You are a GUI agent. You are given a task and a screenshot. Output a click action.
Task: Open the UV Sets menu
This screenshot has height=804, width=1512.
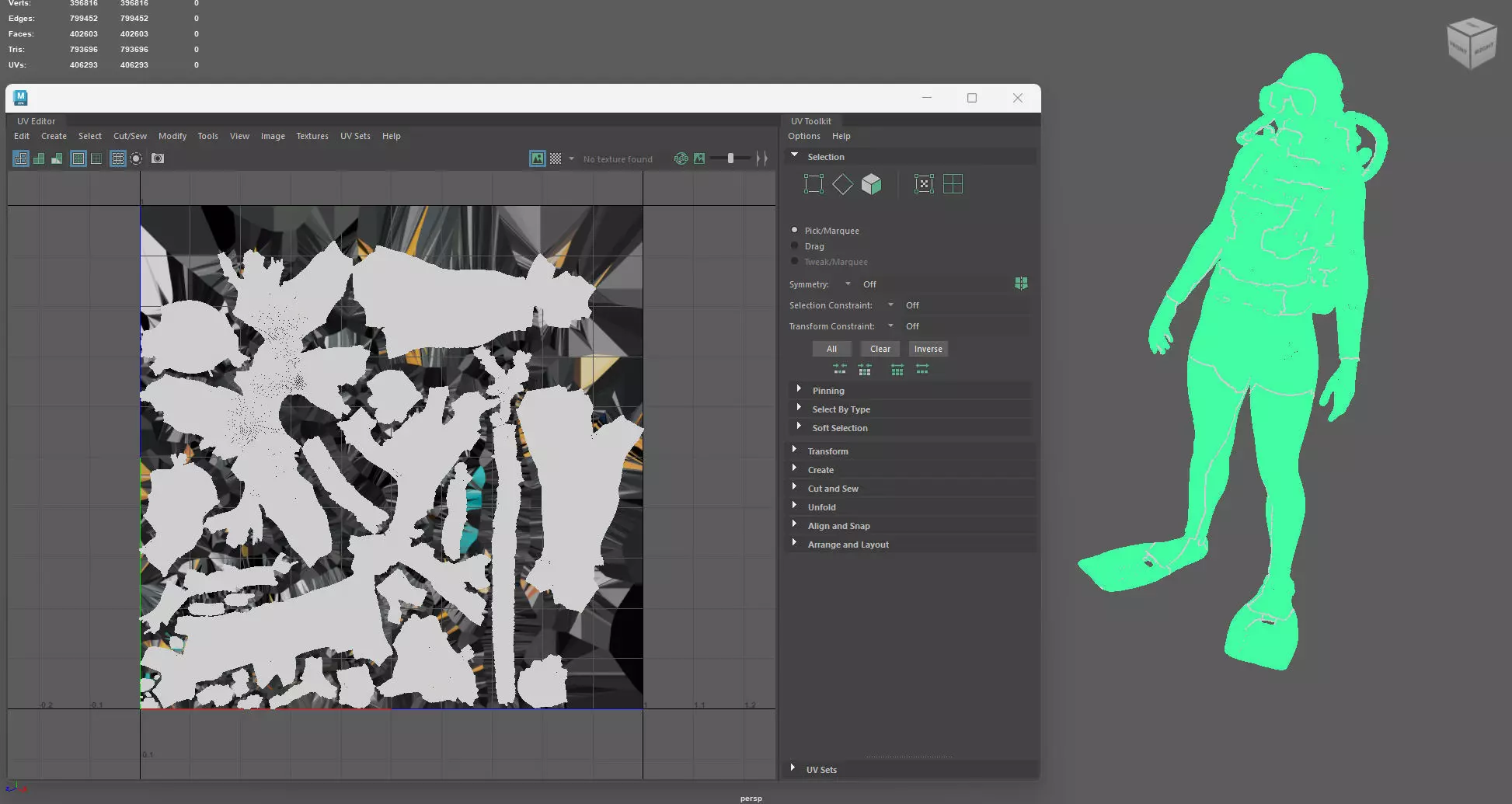point(355,136)
